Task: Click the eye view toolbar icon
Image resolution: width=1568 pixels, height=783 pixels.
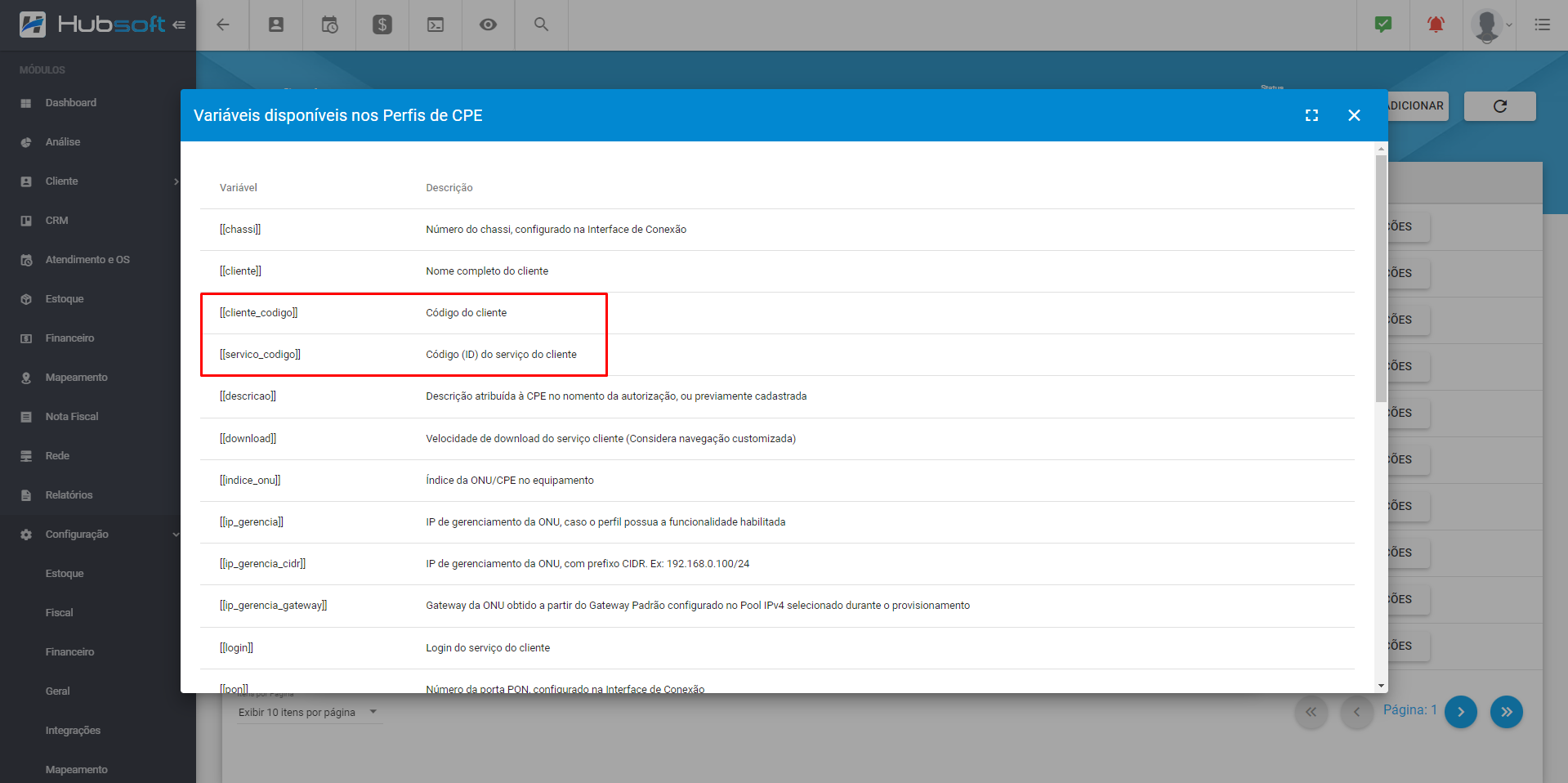Action: point(488,25)
